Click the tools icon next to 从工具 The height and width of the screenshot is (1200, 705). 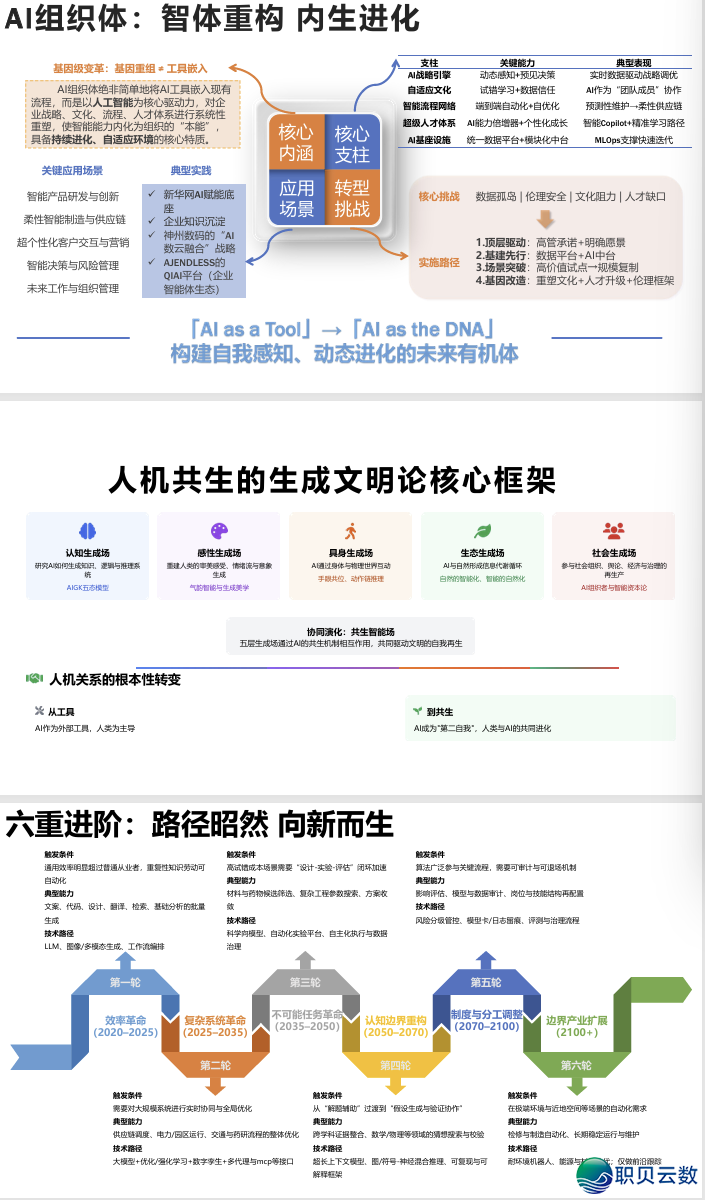click(x=39, y=711)
